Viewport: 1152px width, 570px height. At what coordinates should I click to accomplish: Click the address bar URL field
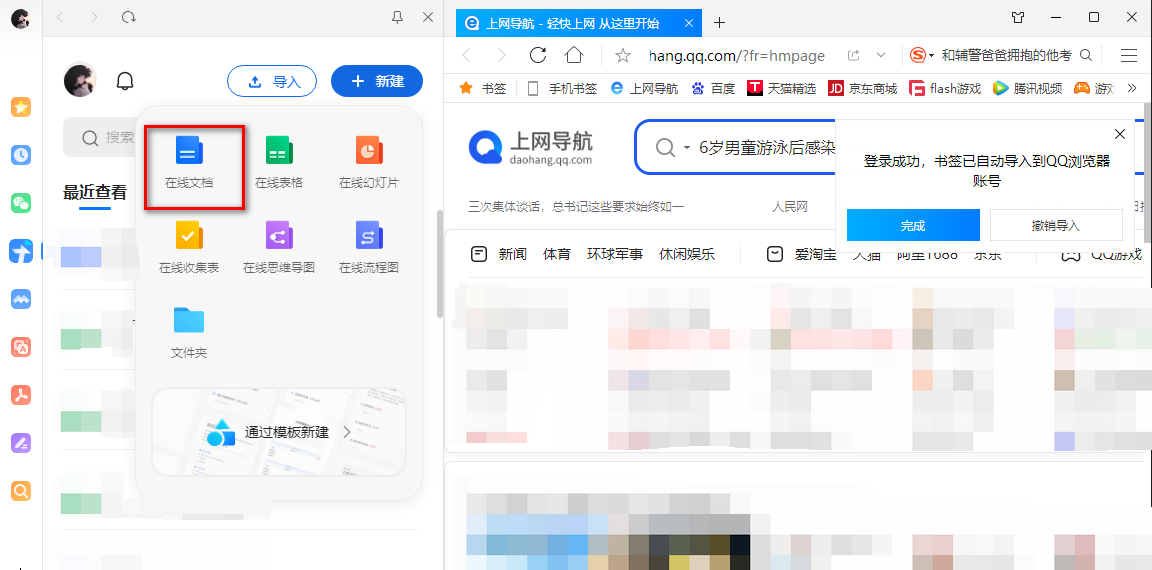coord(737,56)
